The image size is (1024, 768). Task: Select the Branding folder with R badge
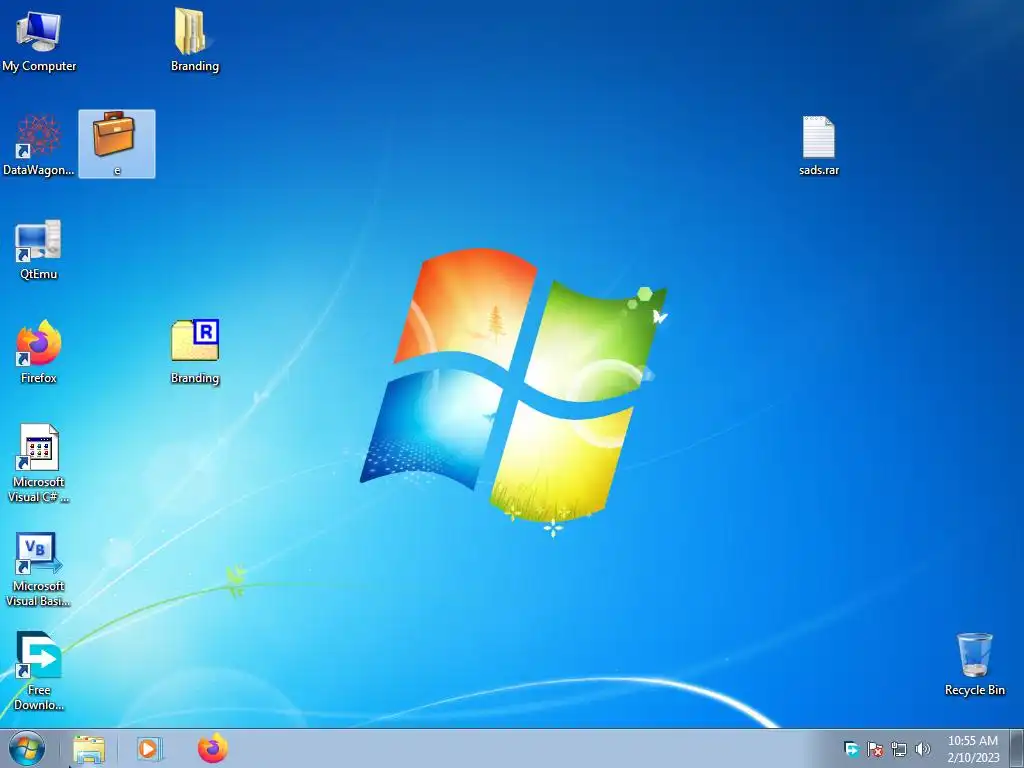[x=195, y=352]
